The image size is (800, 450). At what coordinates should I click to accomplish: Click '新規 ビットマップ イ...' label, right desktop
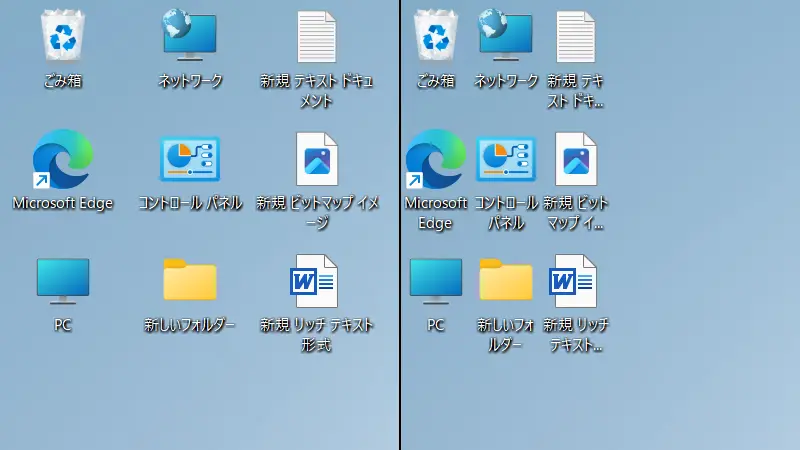click(x=576, y=213)
